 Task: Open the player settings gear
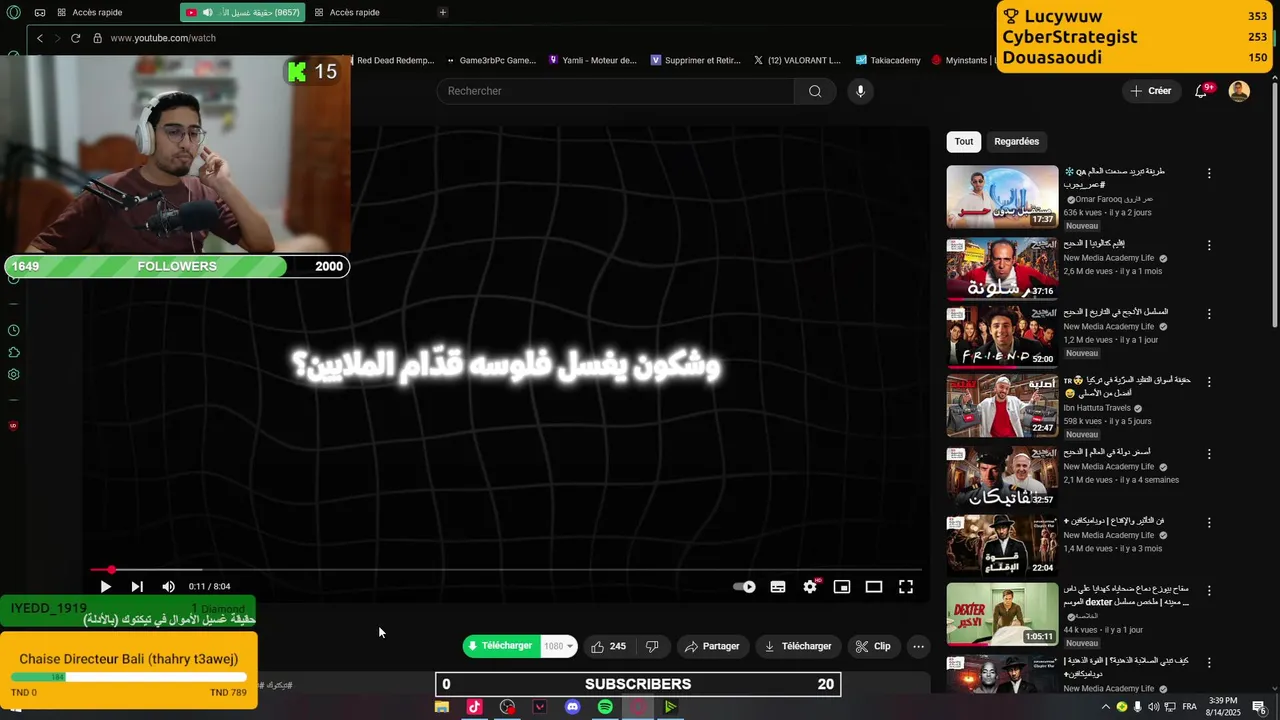[x=810, y=587]
